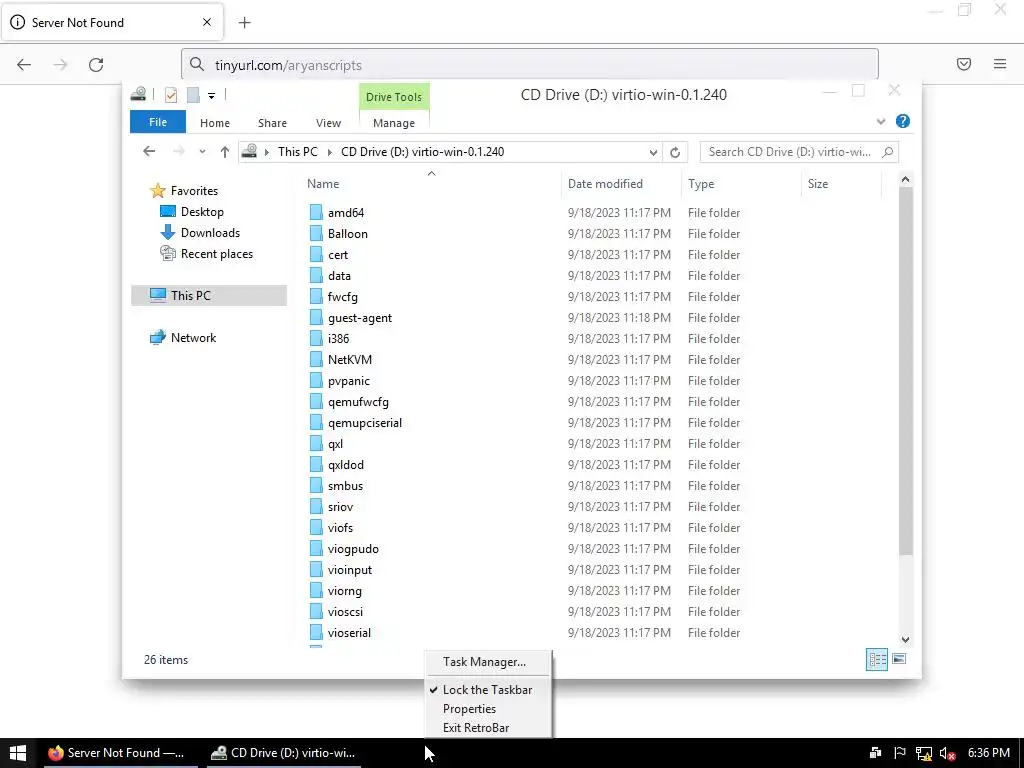Go up one folder level
The height and width of the screenshot is (768, 1024).
(x=225, y=152)
